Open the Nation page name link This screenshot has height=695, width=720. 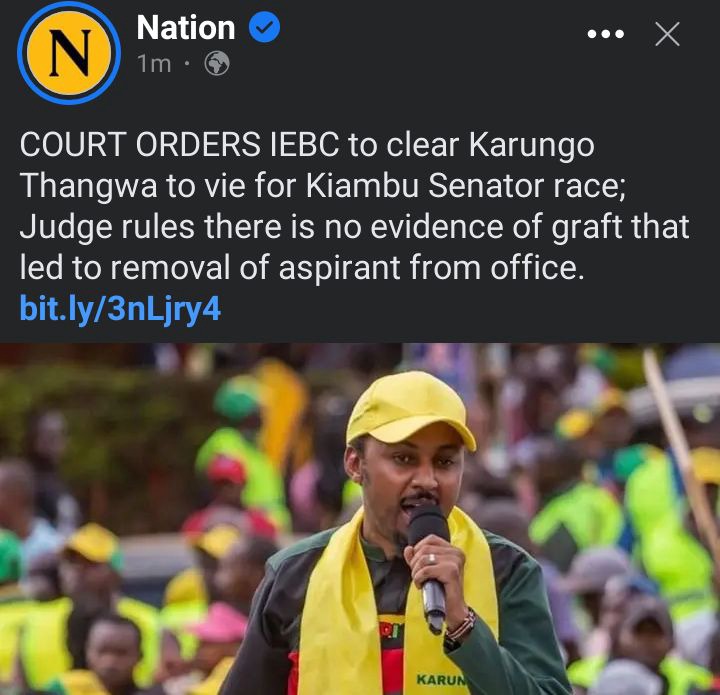(x=186, y=28)
